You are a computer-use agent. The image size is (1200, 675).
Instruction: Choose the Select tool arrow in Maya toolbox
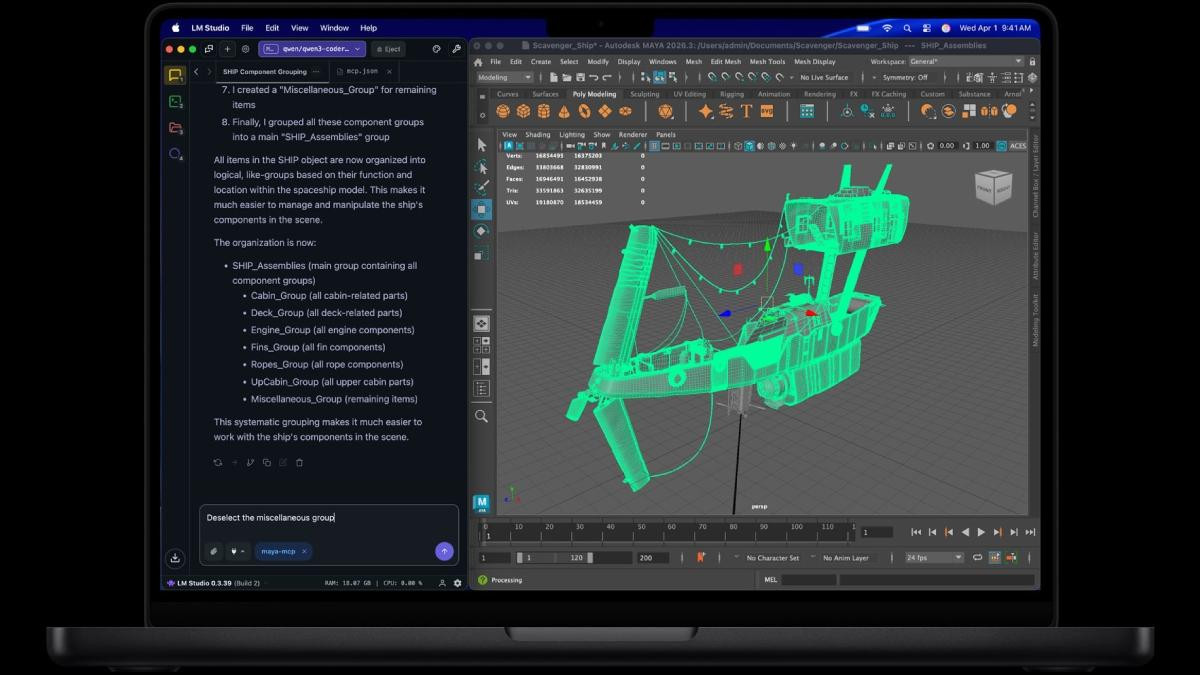coord(481,145)
